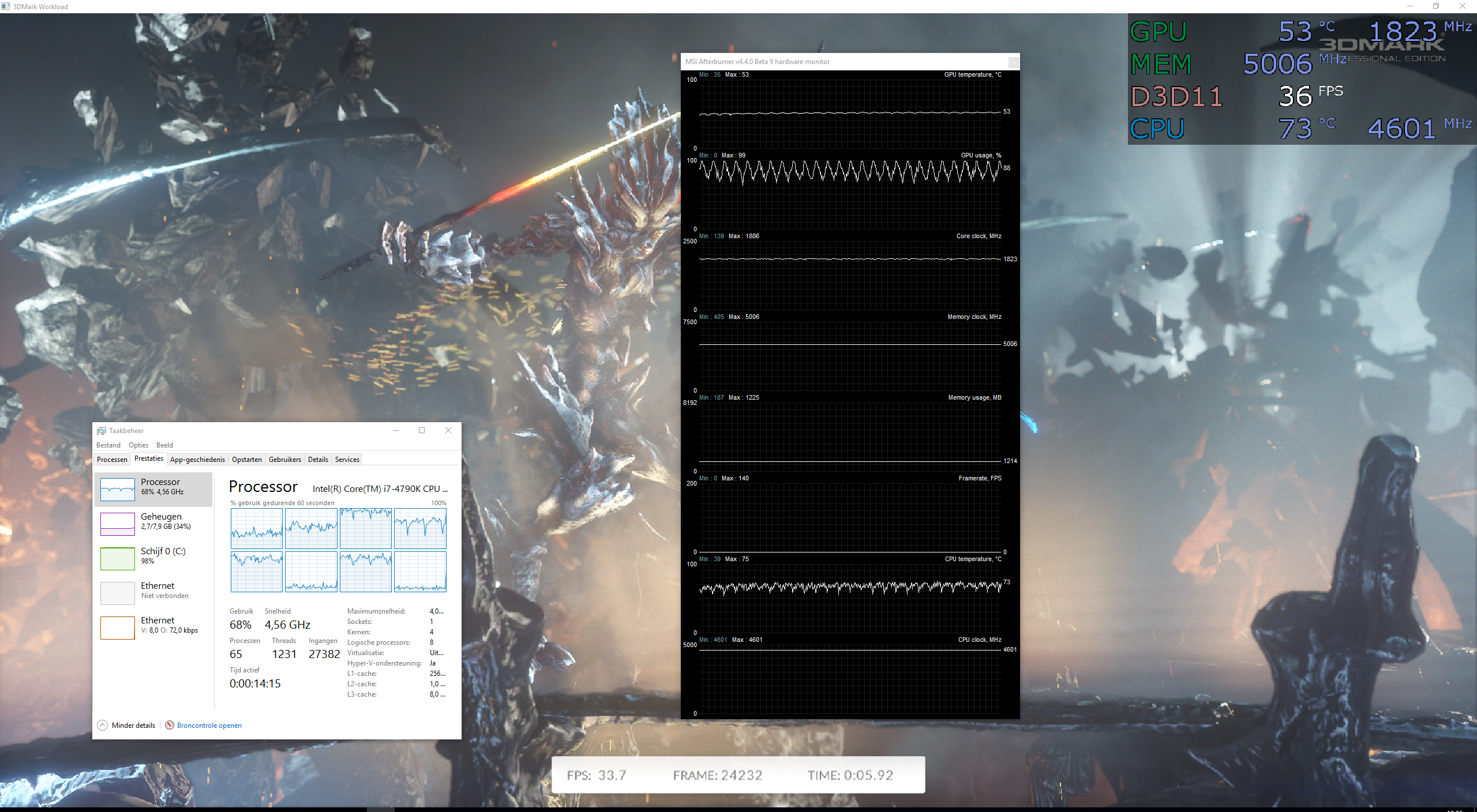Image resolution: width=1477 pixels, height=812 pixels.
Task: Minimize the Taakbeheer window
Action: pos(396,430)
